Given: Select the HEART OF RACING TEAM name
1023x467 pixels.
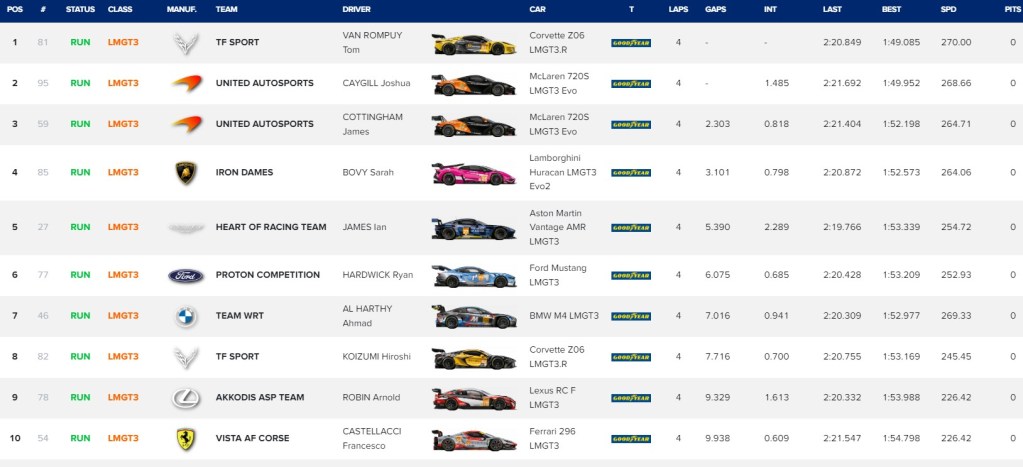Looking at the screenshot, I should point(271,228).
